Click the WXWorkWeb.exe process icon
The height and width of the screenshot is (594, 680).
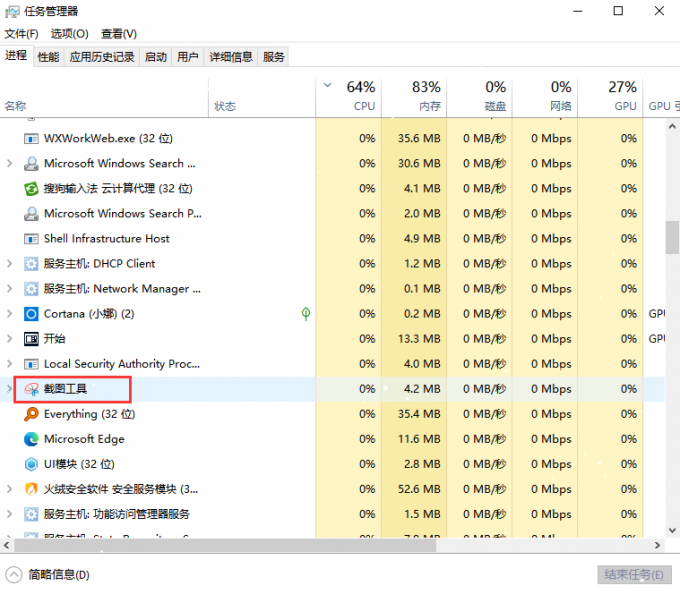tap(31, 139)
